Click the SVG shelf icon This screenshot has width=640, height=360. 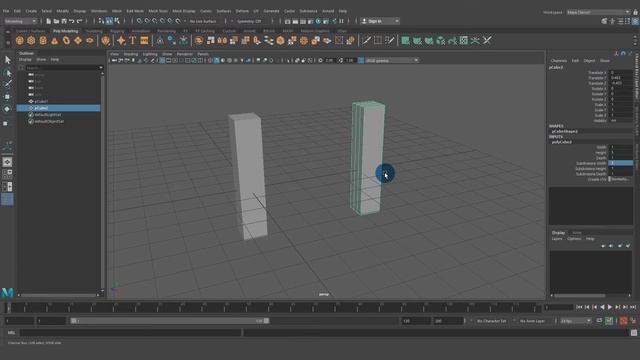pos(144,40)
